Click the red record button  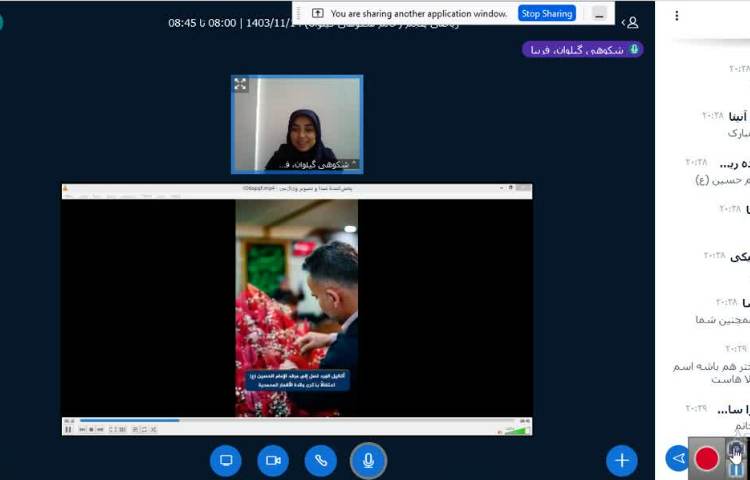point(707,459)
